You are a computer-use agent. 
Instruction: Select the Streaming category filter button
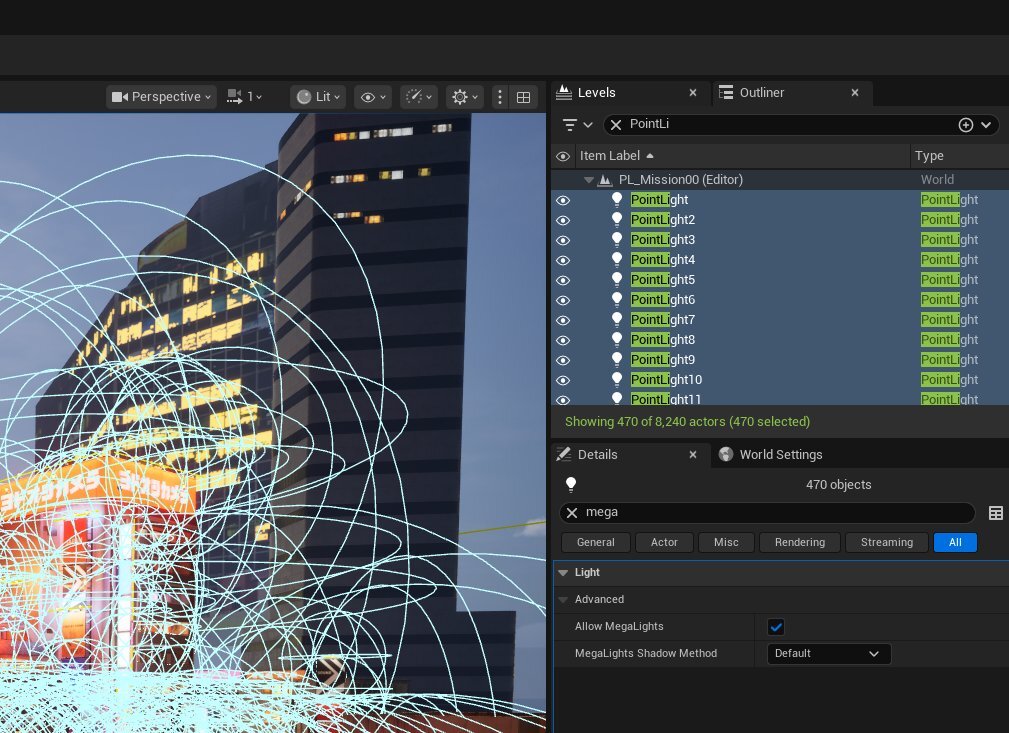[886, 542]
